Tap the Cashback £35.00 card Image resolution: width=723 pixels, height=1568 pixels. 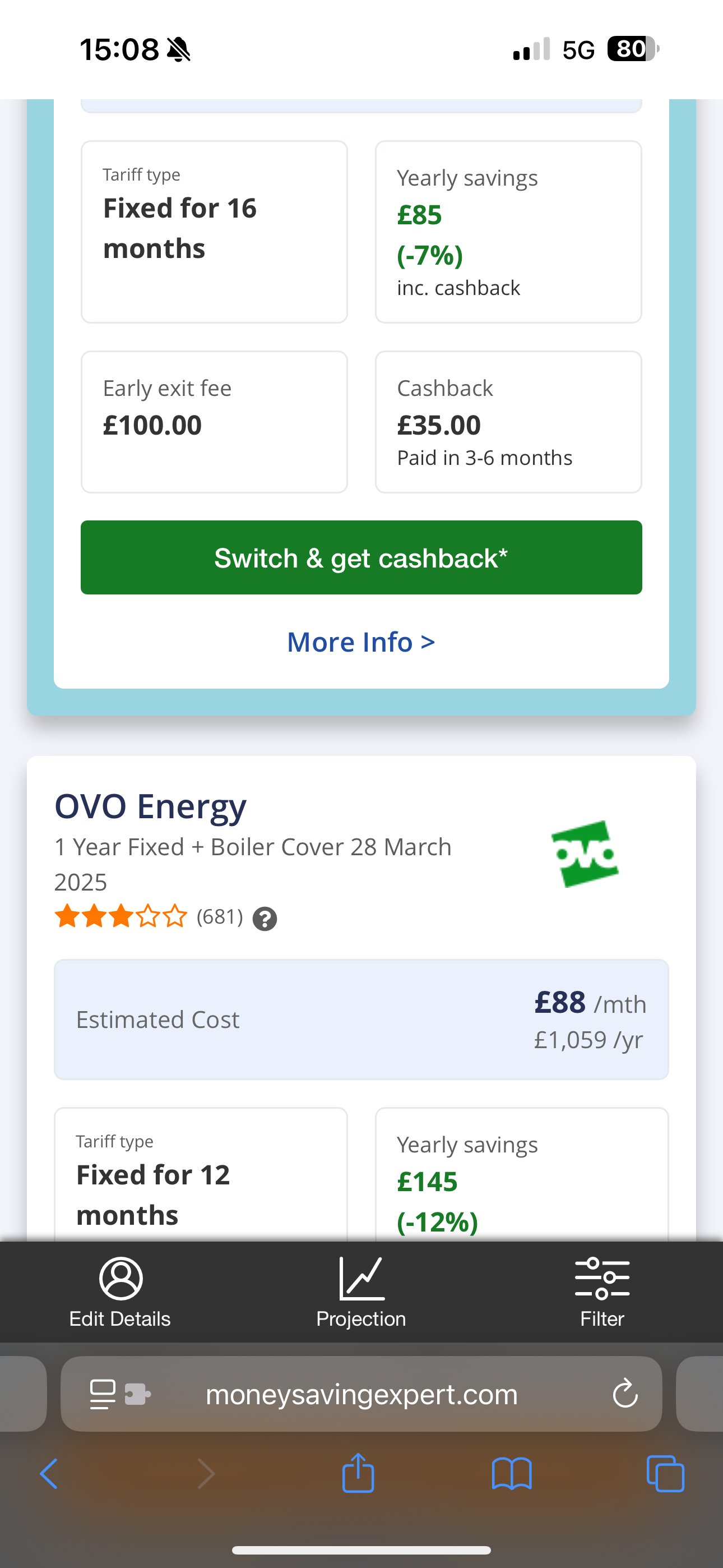tap(509, 422)
